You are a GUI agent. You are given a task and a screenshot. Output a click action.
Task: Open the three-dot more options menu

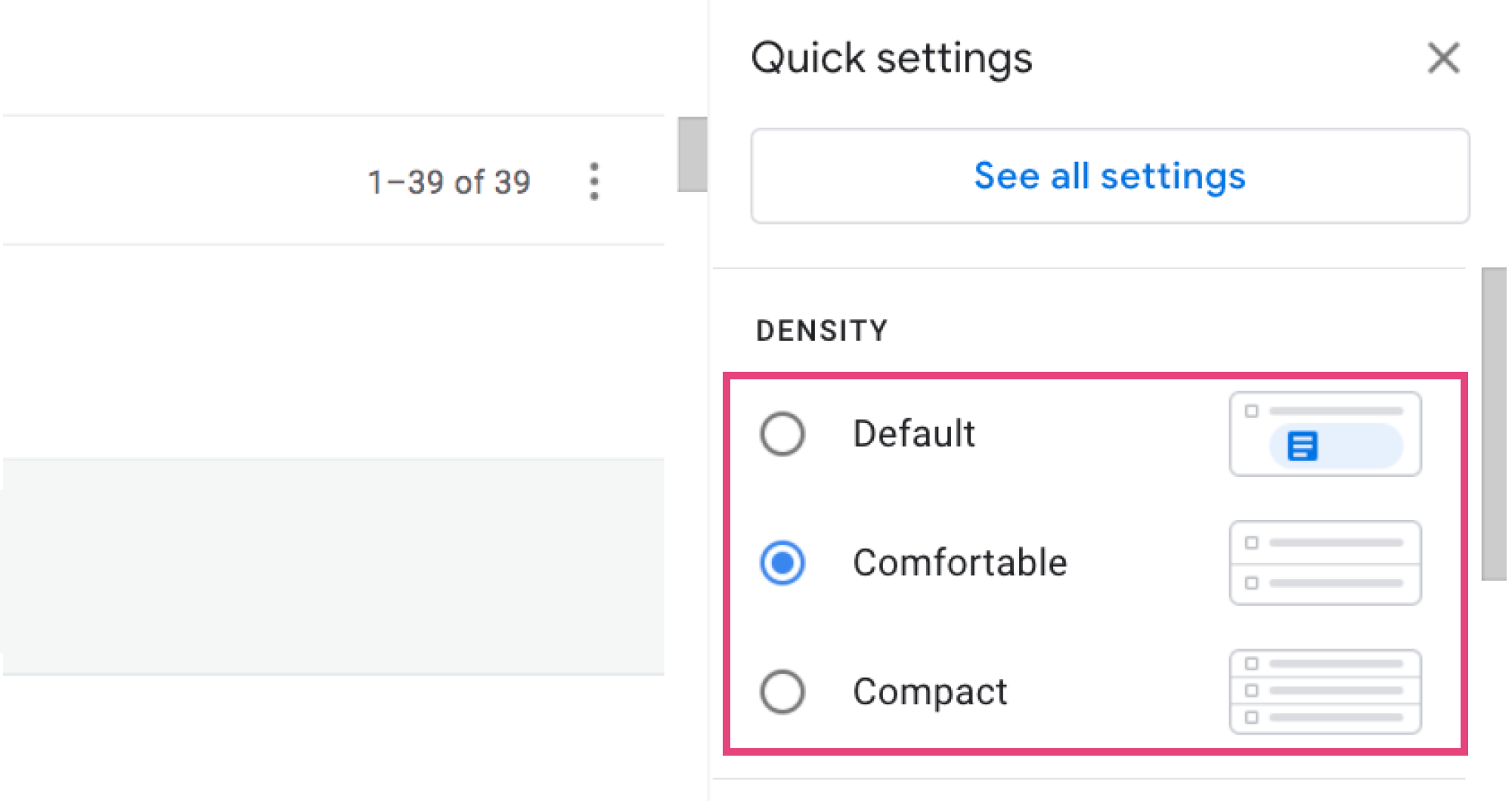(594, 181)
